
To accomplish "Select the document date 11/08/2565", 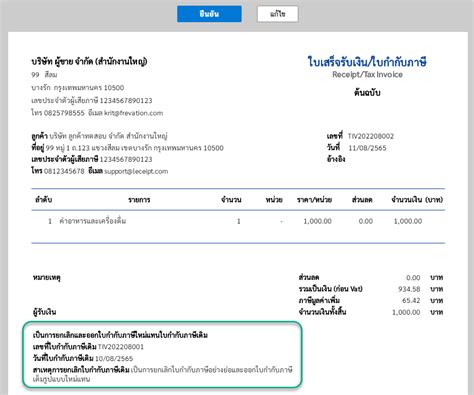I will coord(367,148).
